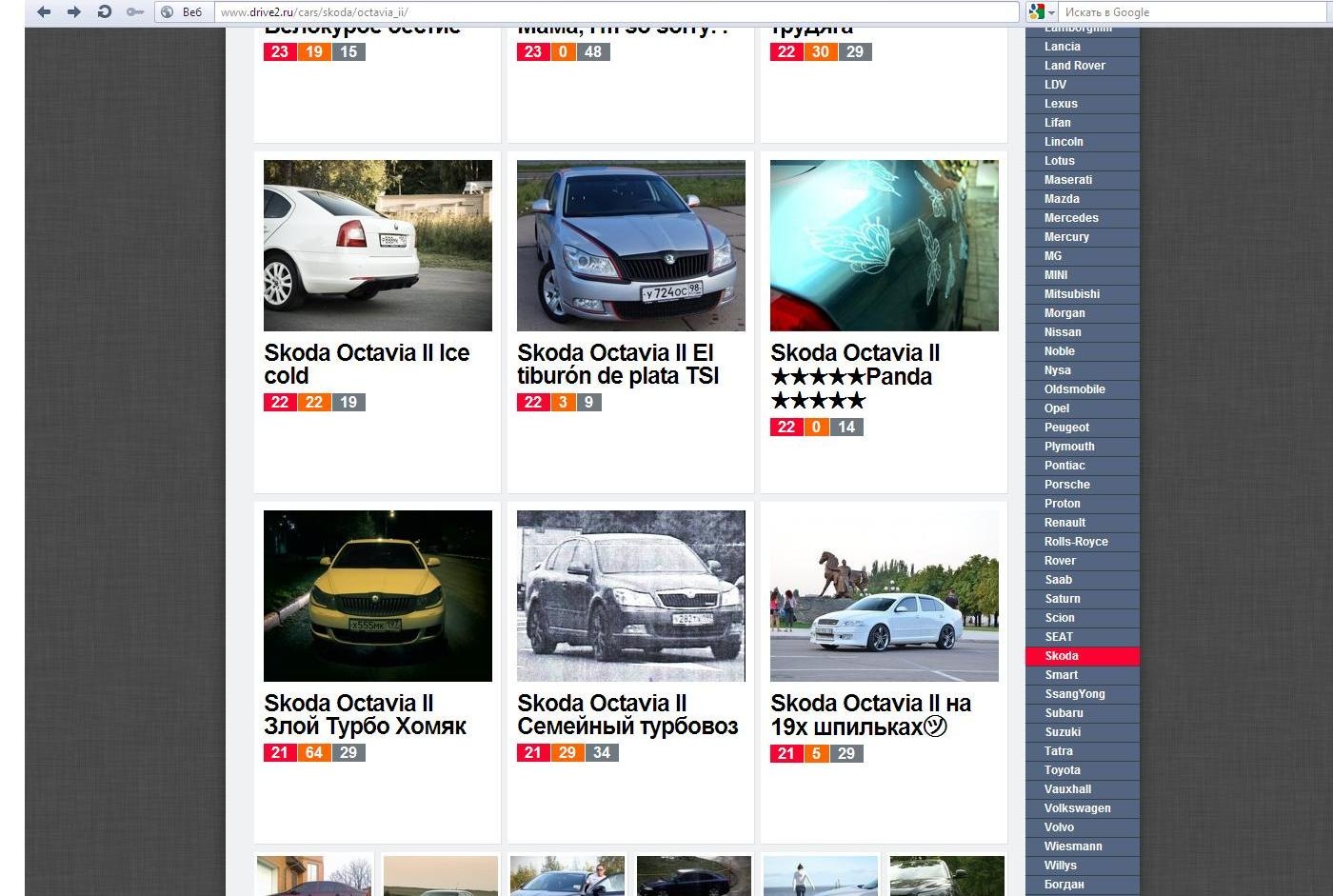This screenshot has width=1333, height=896.
Task: Click the globe Веб icon by address bar
Action: click(181, 12)
